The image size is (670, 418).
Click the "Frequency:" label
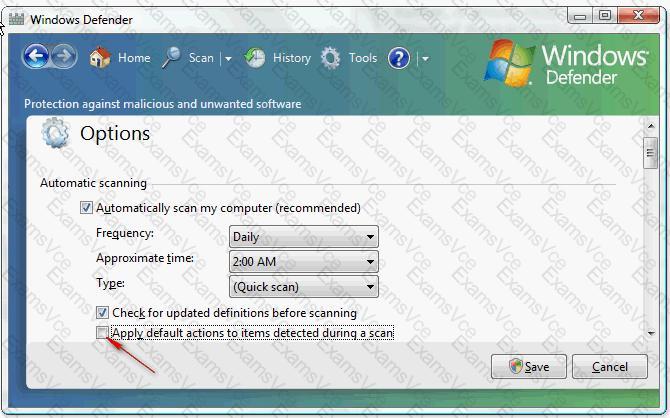pos(125,233)
